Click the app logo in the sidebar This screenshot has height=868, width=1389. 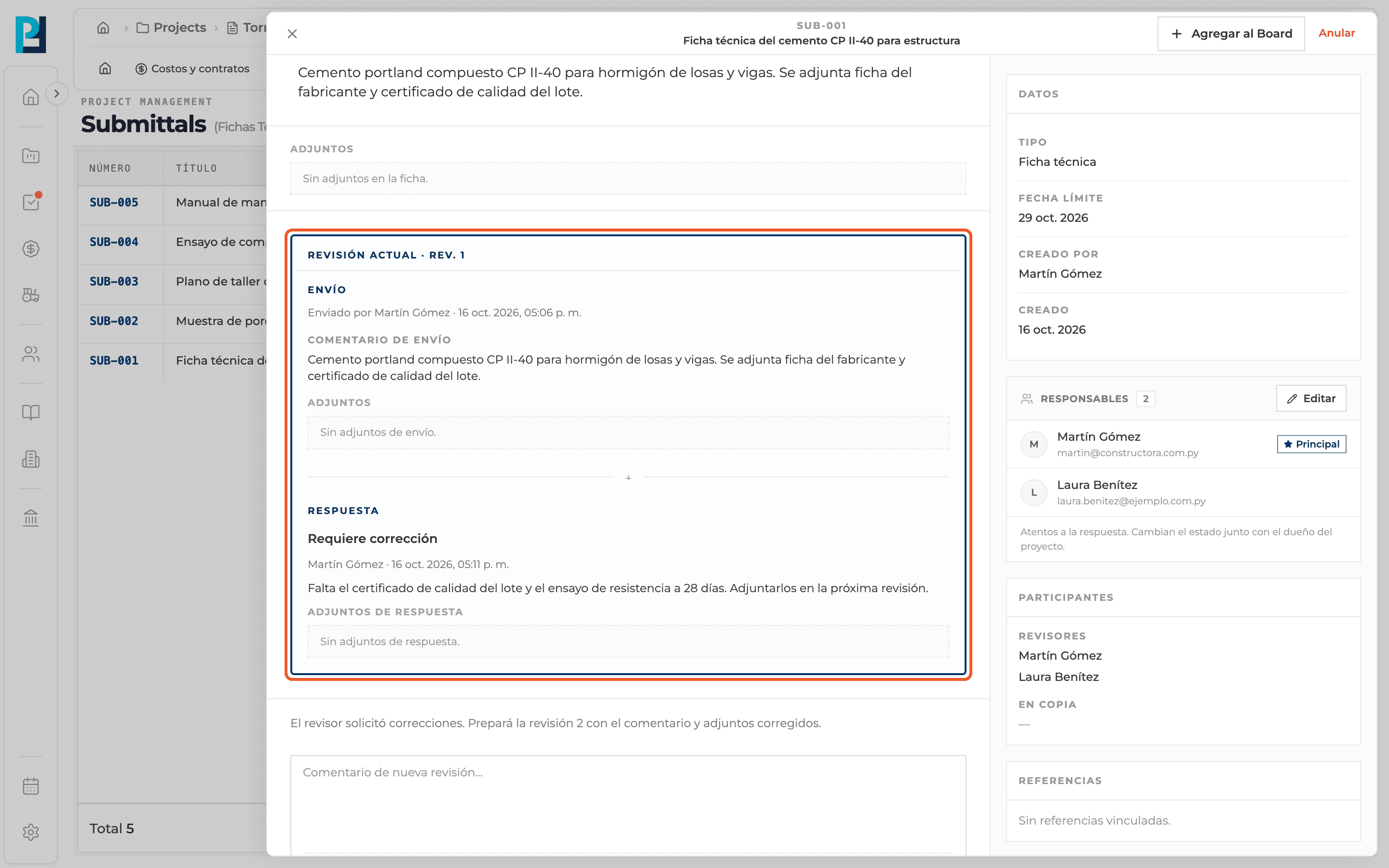(x=30, y=34)
